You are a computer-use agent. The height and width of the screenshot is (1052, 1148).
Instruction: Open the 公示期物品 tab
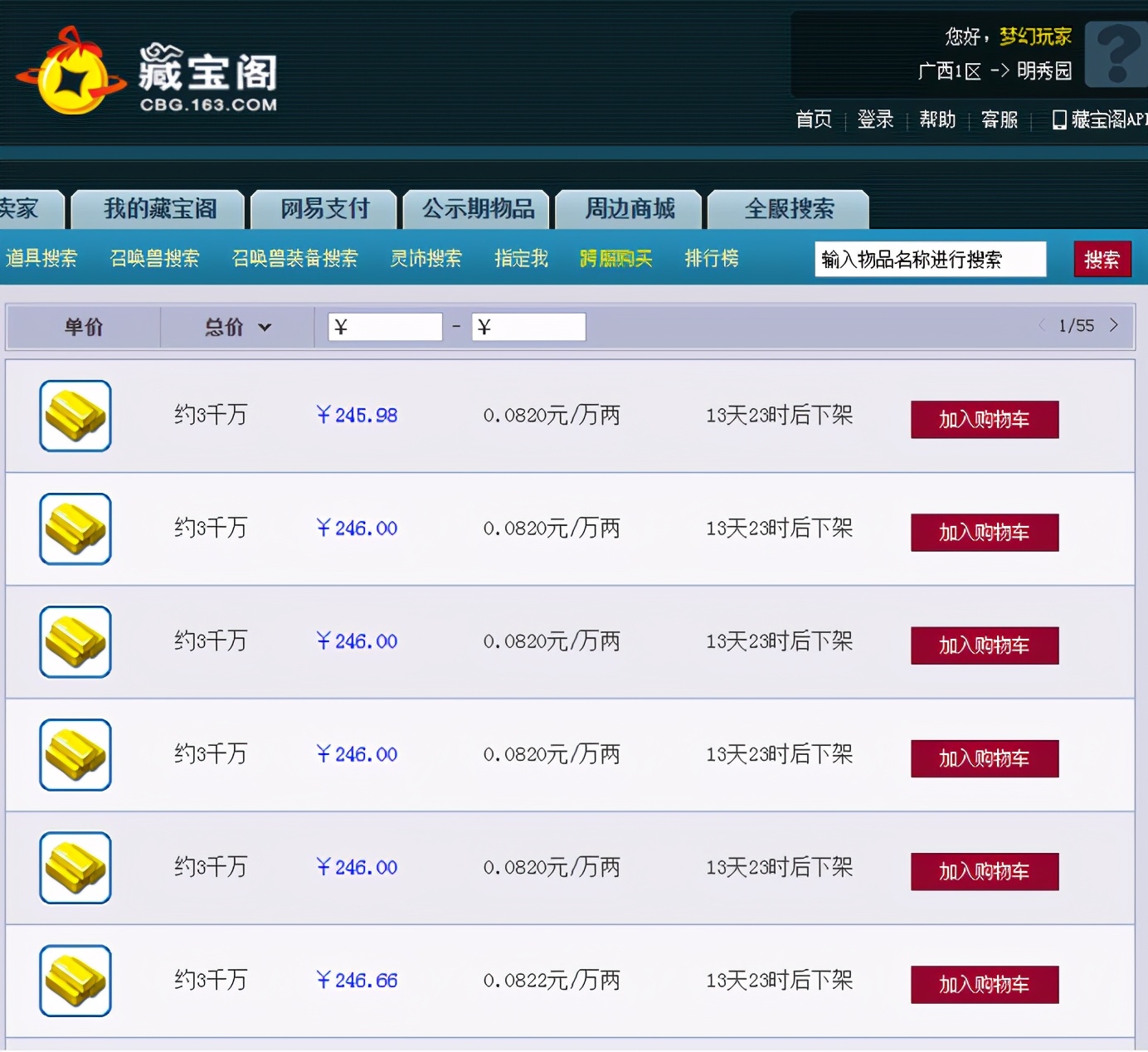[477, 209]
